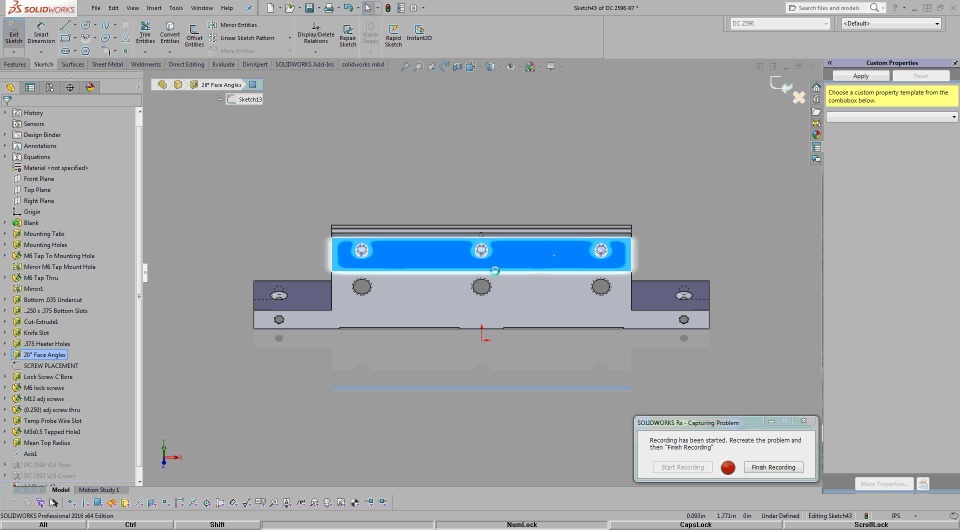Click the Finish Recording button
Viewport: 960px width, 530px height.
coord(773,468)
